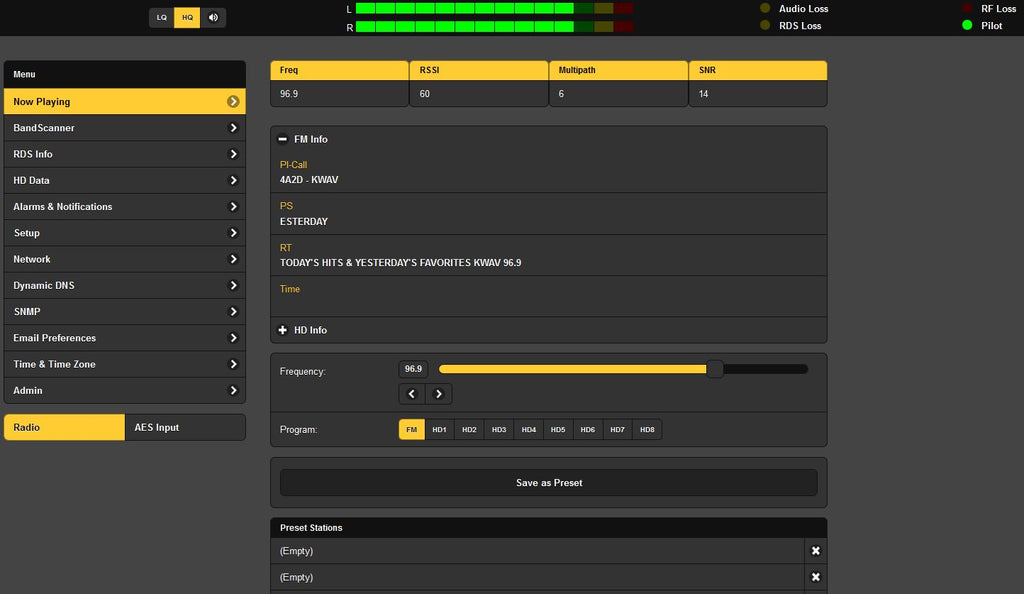Open HD Data menu item
Image resolution: width=1024 pixels, height=594 pixels.
[x=125, y=180]
